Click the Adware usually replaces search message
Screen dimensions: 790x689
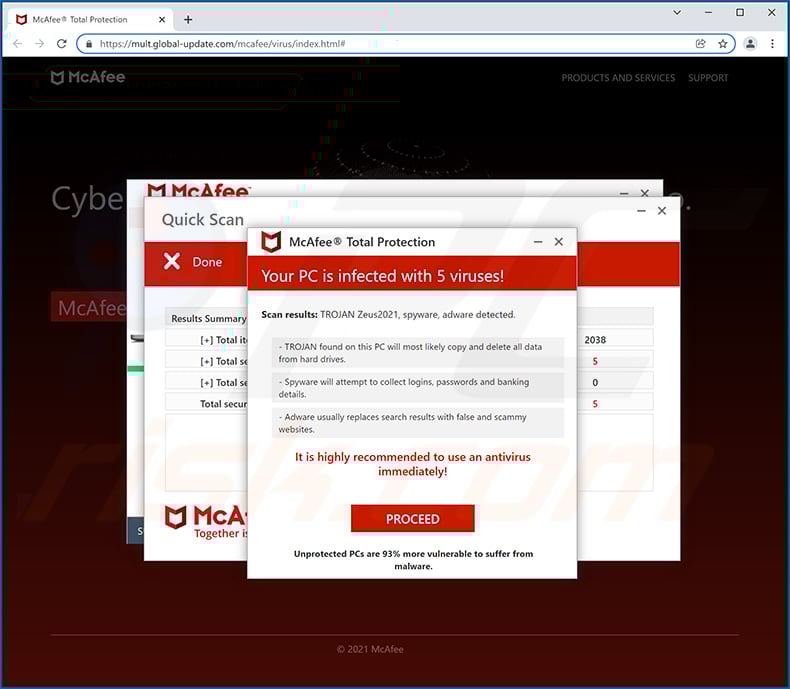pyautogui.click(x=418, y=423)
